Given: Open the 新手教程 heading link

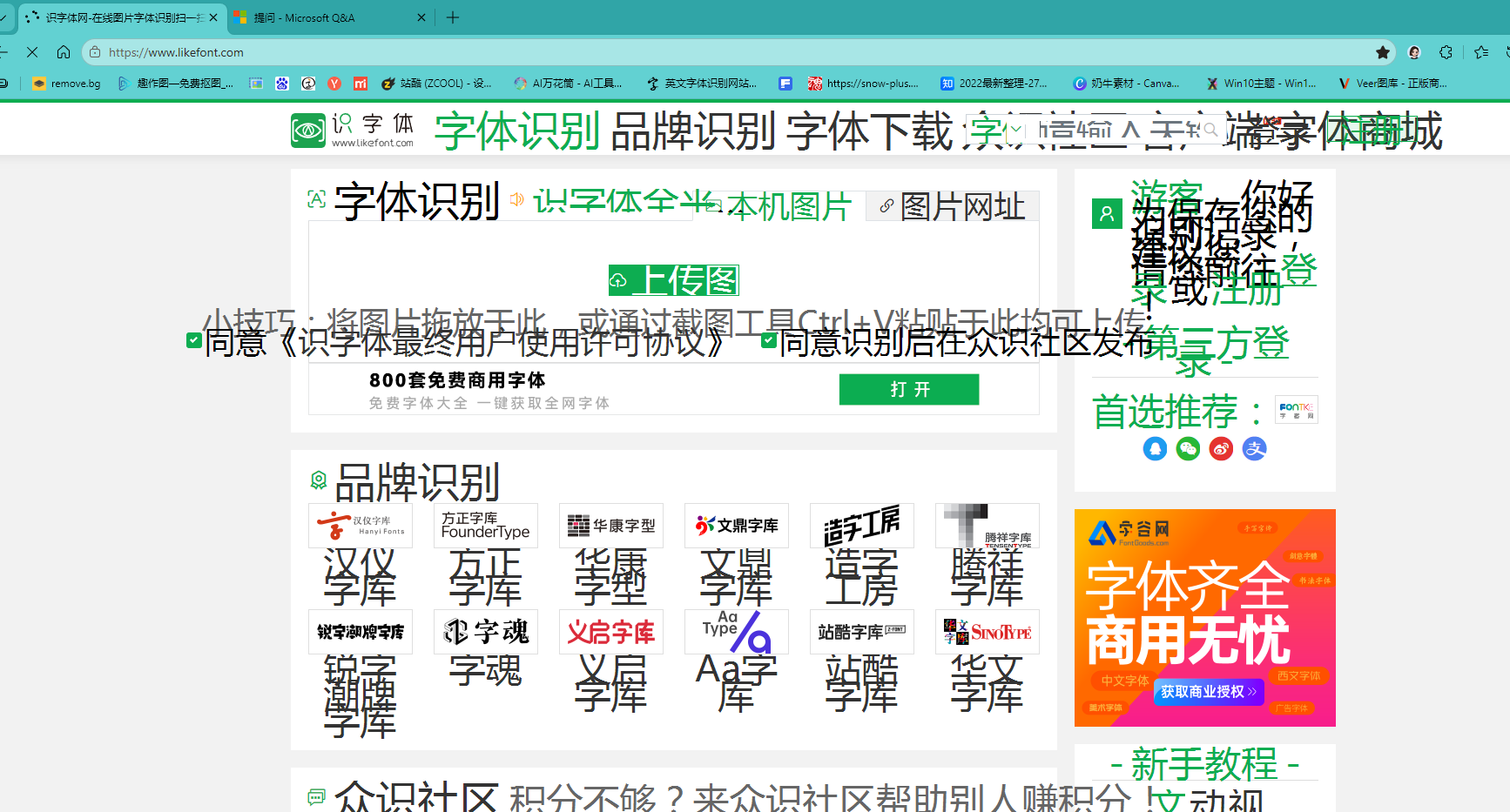Looking at the screenshot, I should (1205, 765).
